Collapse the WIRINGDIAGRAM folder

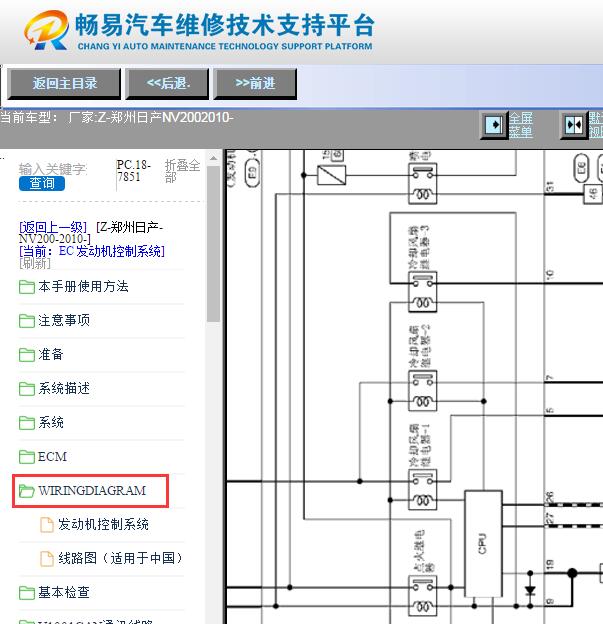pyautogui.click(x=92, y=490)
